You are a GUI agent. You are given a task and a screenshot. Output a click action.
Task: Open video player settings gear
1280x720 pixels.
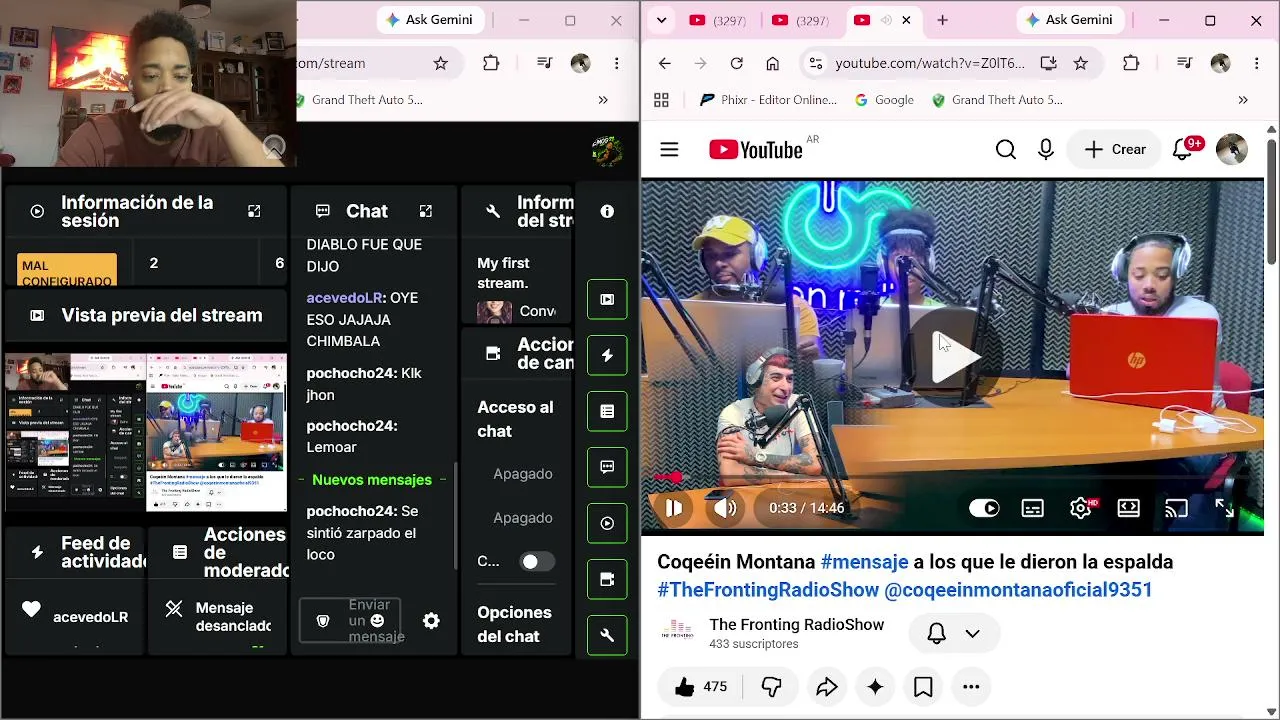pos(1081,508)
